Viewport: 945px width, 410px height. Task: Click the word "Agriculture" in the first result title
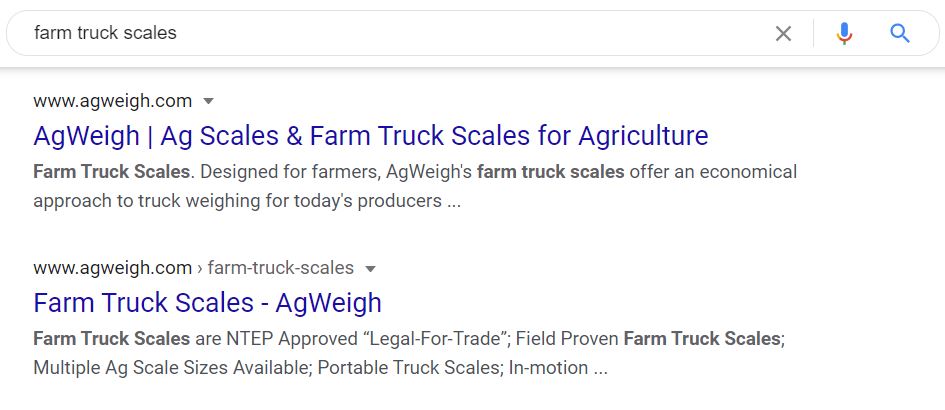643,136
